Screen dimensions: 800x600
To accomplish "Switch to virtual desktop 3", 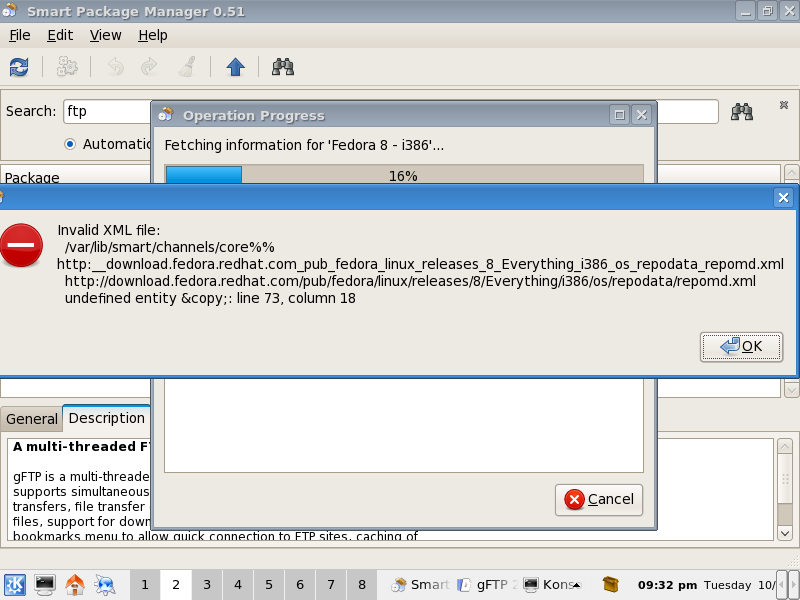I will pyautogui.click(x=207, y=585).
